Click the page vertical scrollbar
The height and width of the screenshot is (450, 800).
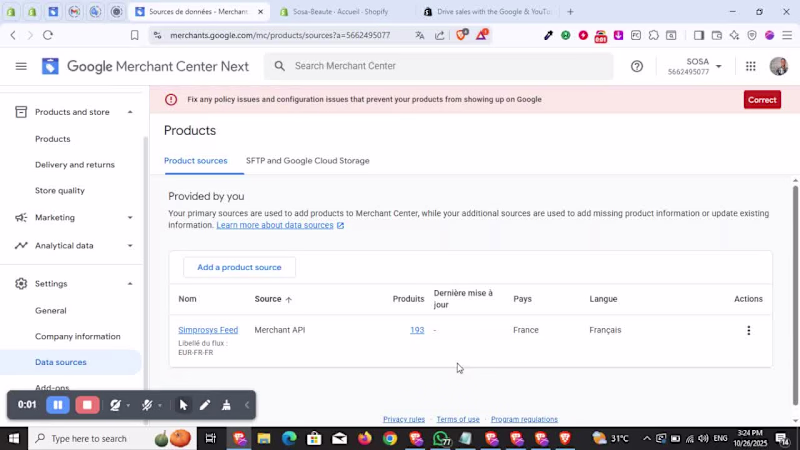tap(795, 295)
